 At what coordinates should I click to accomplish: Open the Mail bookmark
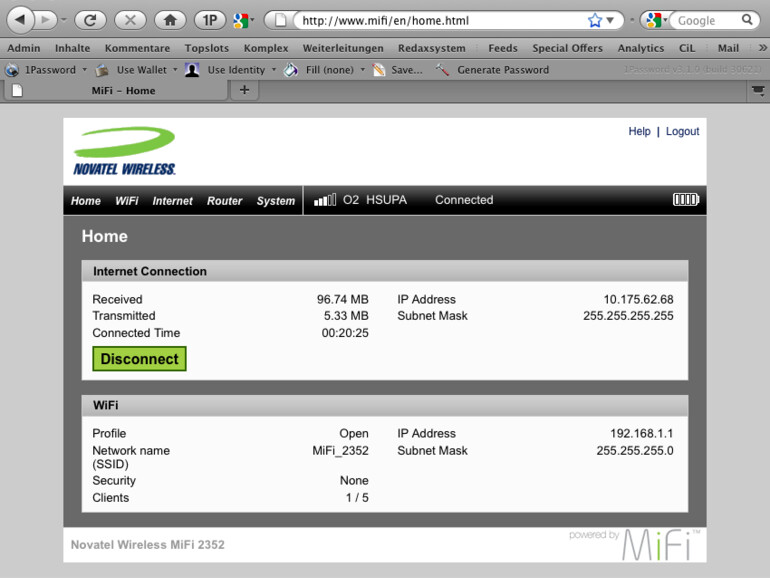click(x=728, y=48)
